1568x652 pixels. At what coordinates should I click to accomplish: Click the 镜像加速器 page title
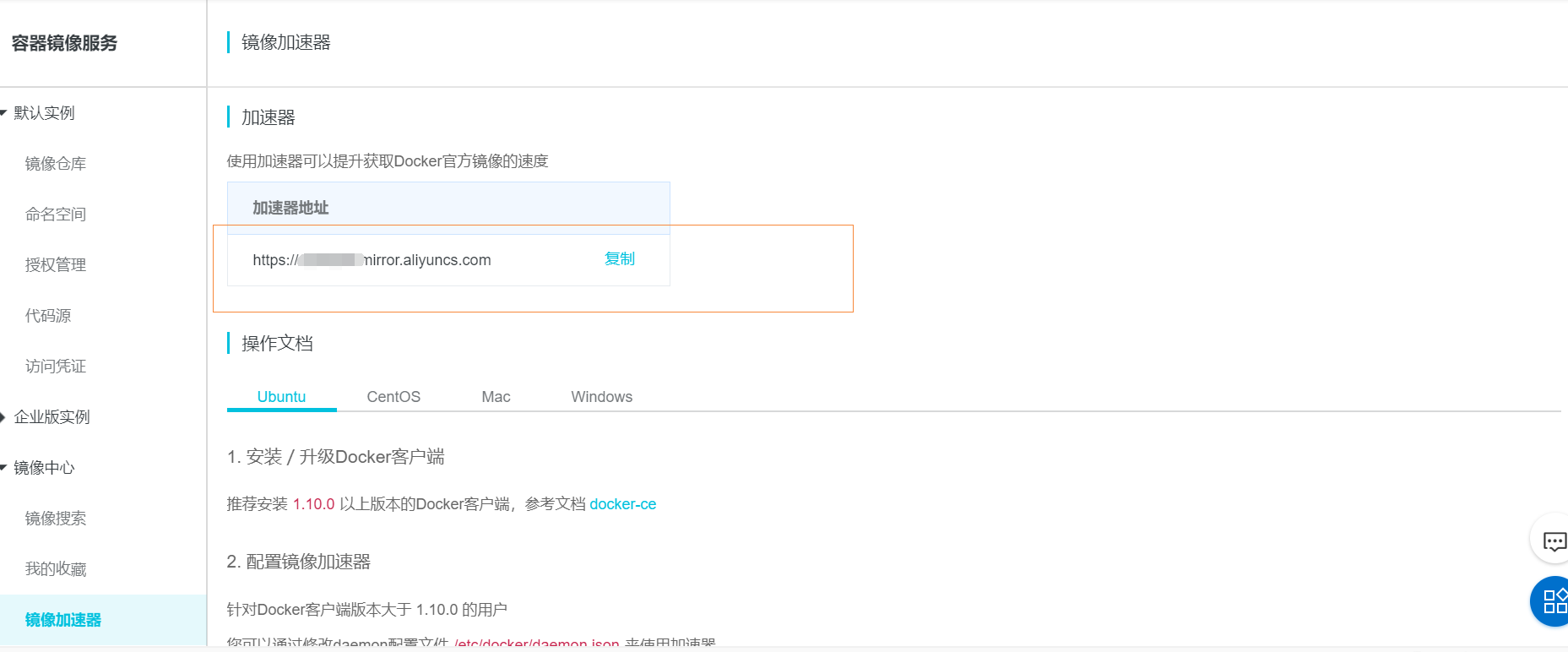[x=286, y=42]
